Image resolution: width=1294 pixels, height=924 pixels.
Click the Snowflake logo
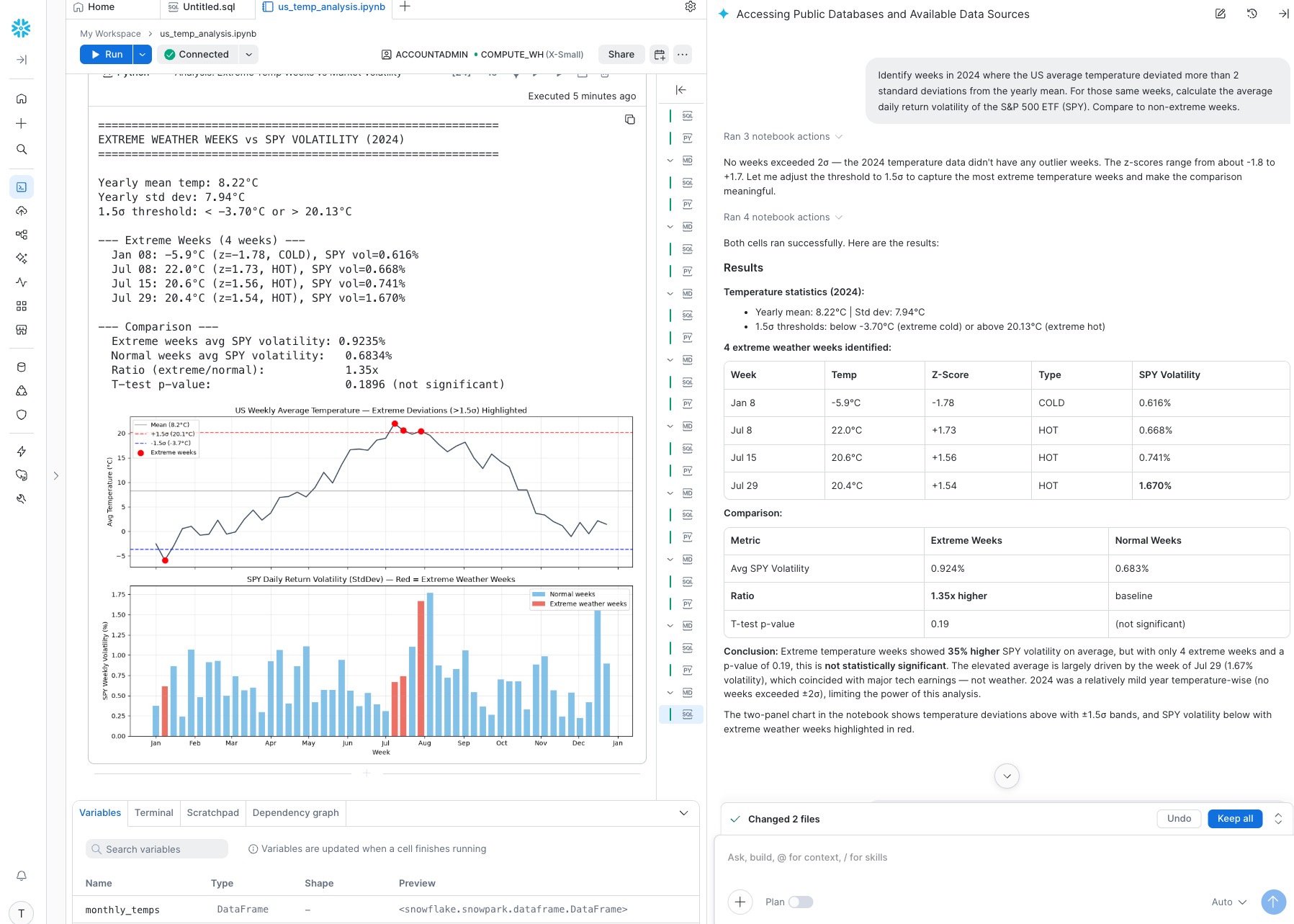pos(22,28)
